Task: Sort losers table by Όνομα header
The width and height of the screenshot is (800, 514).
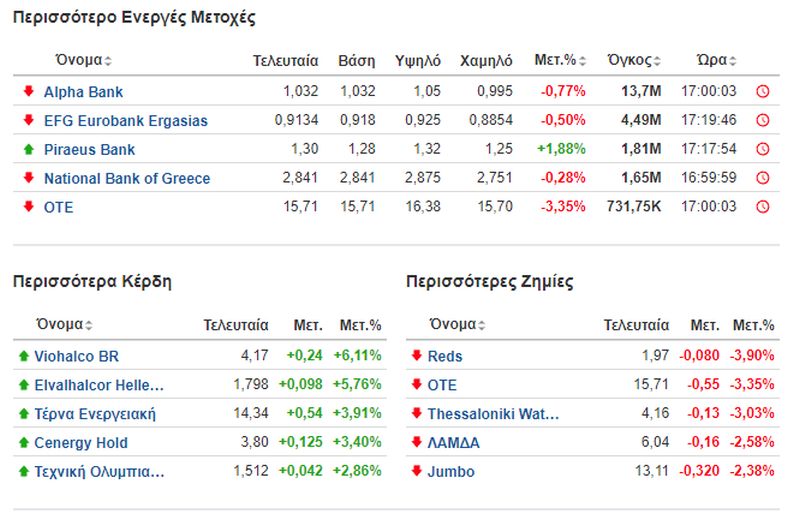Action: coord(458,325)
